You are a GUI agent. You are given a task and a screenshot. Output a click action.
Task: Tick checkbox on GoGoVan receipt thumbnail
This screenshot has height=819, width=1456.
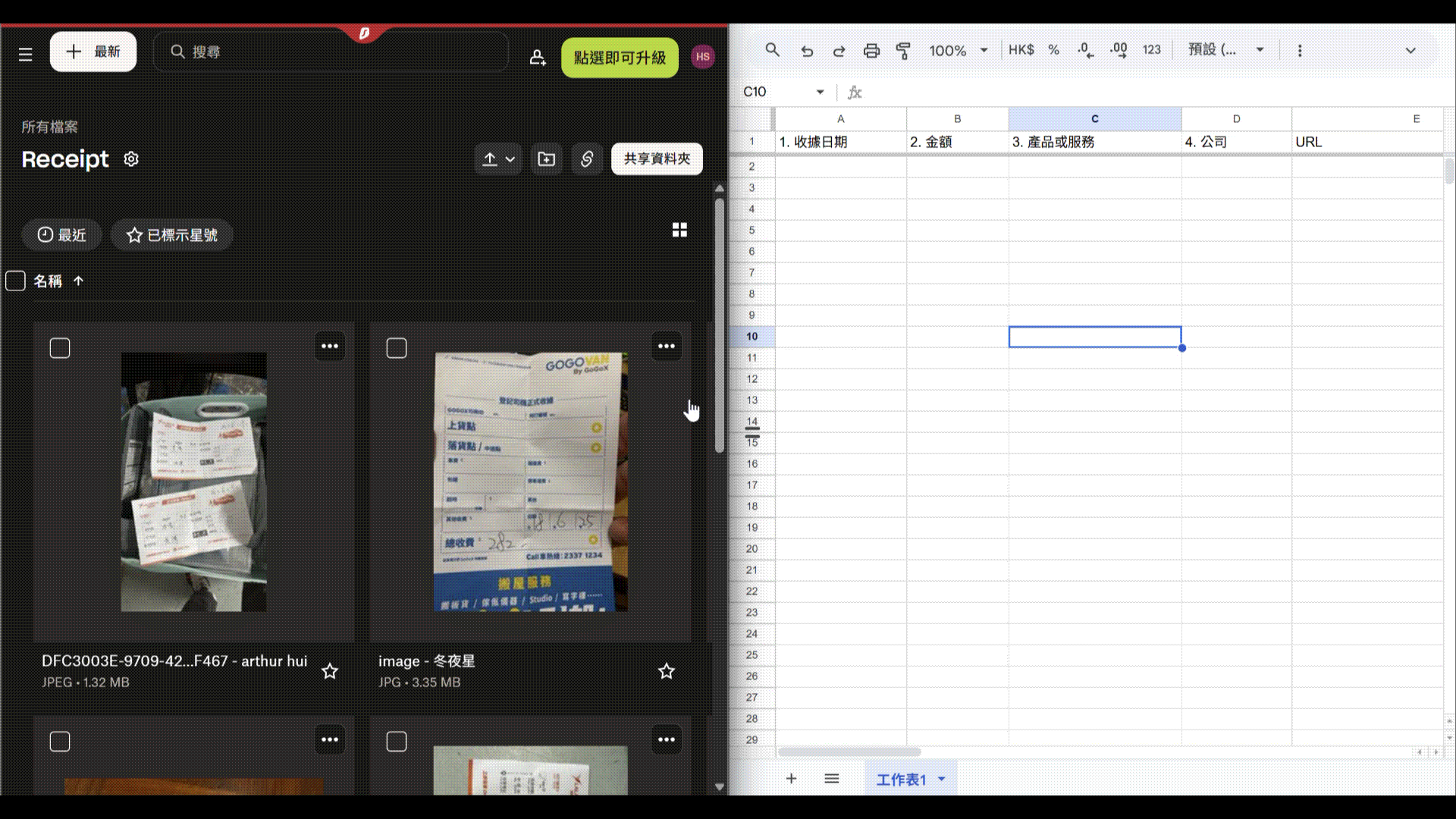(x=397, y=348)
